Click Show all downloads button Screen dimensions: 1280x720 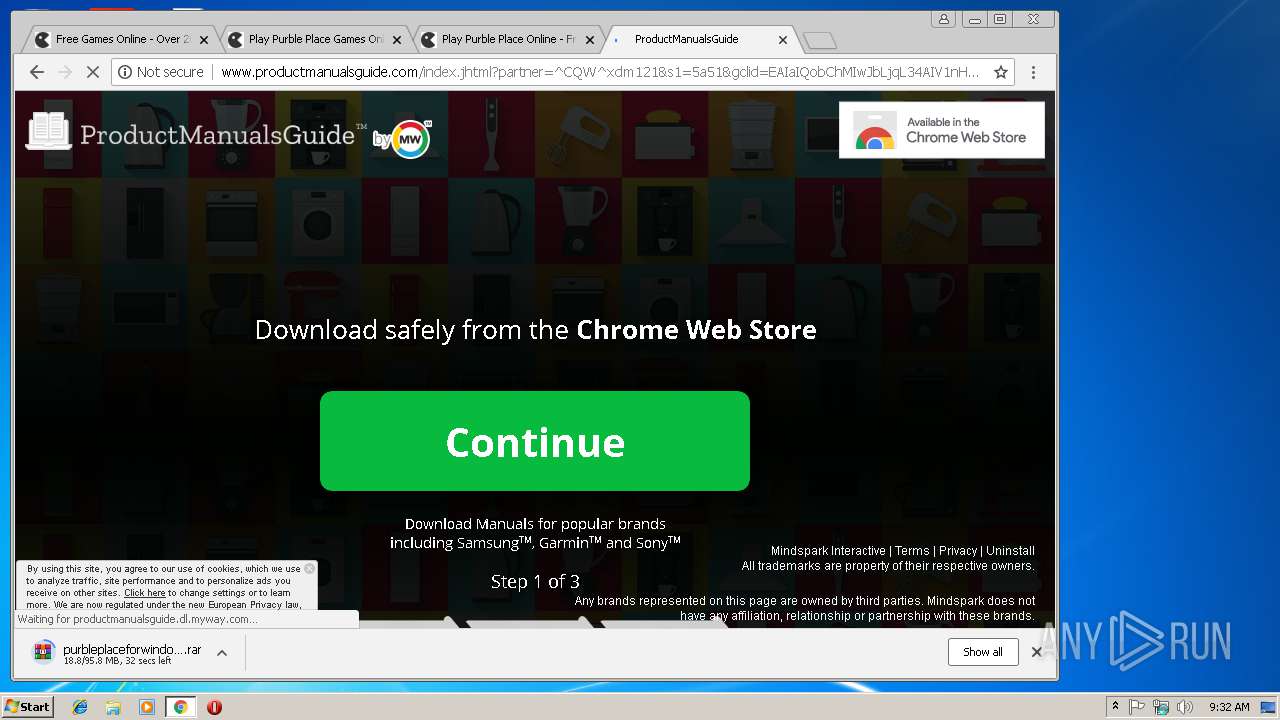983,652
